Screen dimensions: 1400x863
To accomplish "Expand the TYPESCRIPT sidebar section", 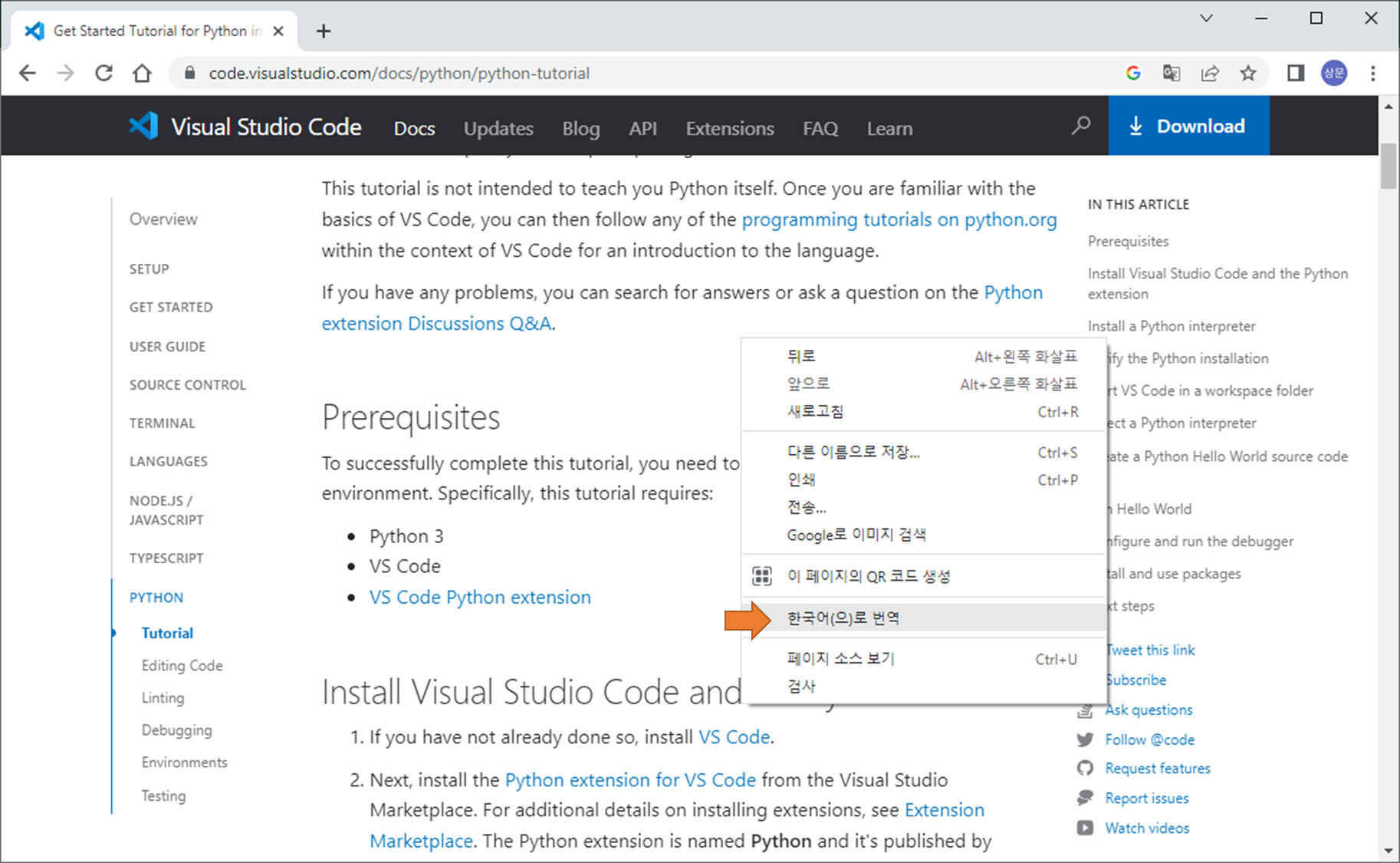I will coord(166,558).
